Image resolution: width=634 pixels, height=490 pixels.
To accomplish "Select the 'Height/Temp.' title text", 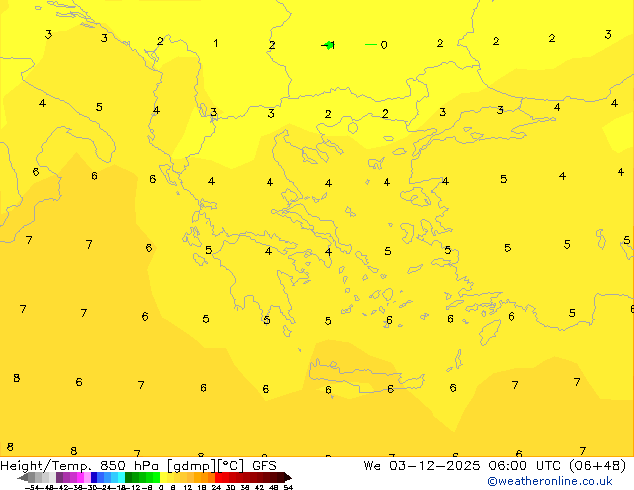I will coord(45,466).
